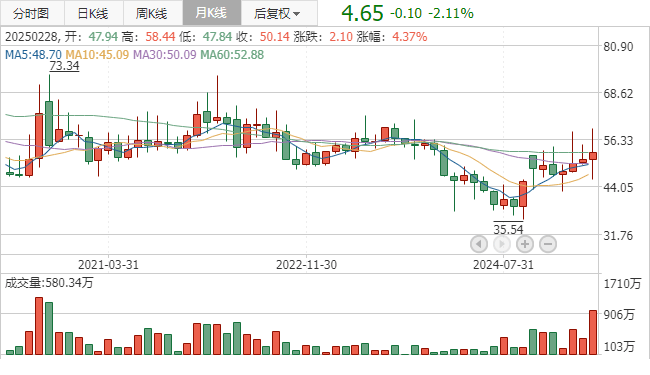The width and height of the screenshot is (650, 375).
Task: Expand the 后复权 dropdown
Action: click(279, 13)
